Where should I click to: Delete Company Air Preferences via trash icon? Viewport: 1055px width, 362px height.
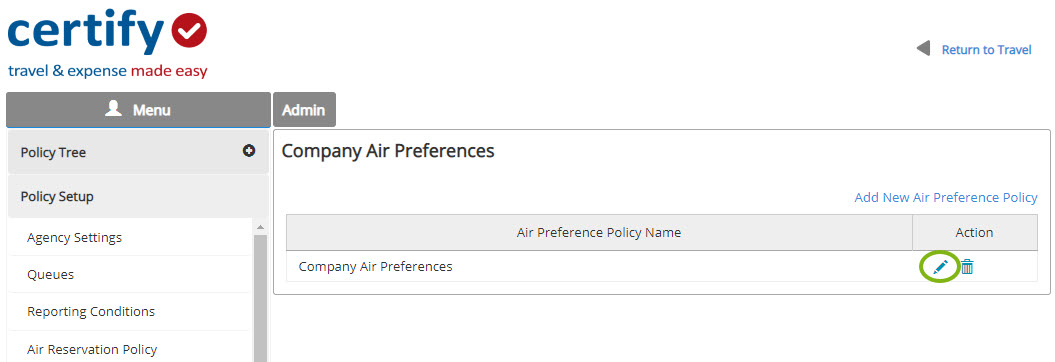(x=967, y=267)
